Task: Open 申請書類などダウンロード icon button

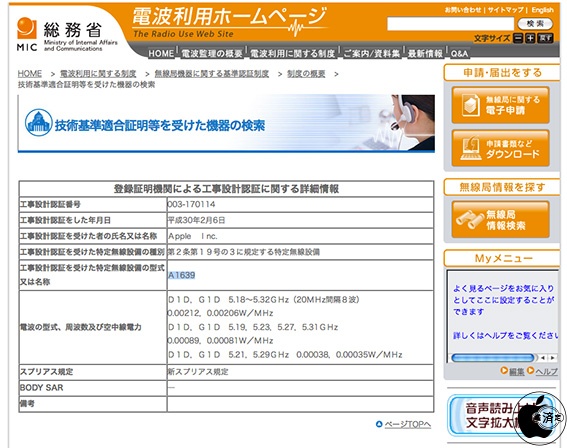Action: point(500,148)
